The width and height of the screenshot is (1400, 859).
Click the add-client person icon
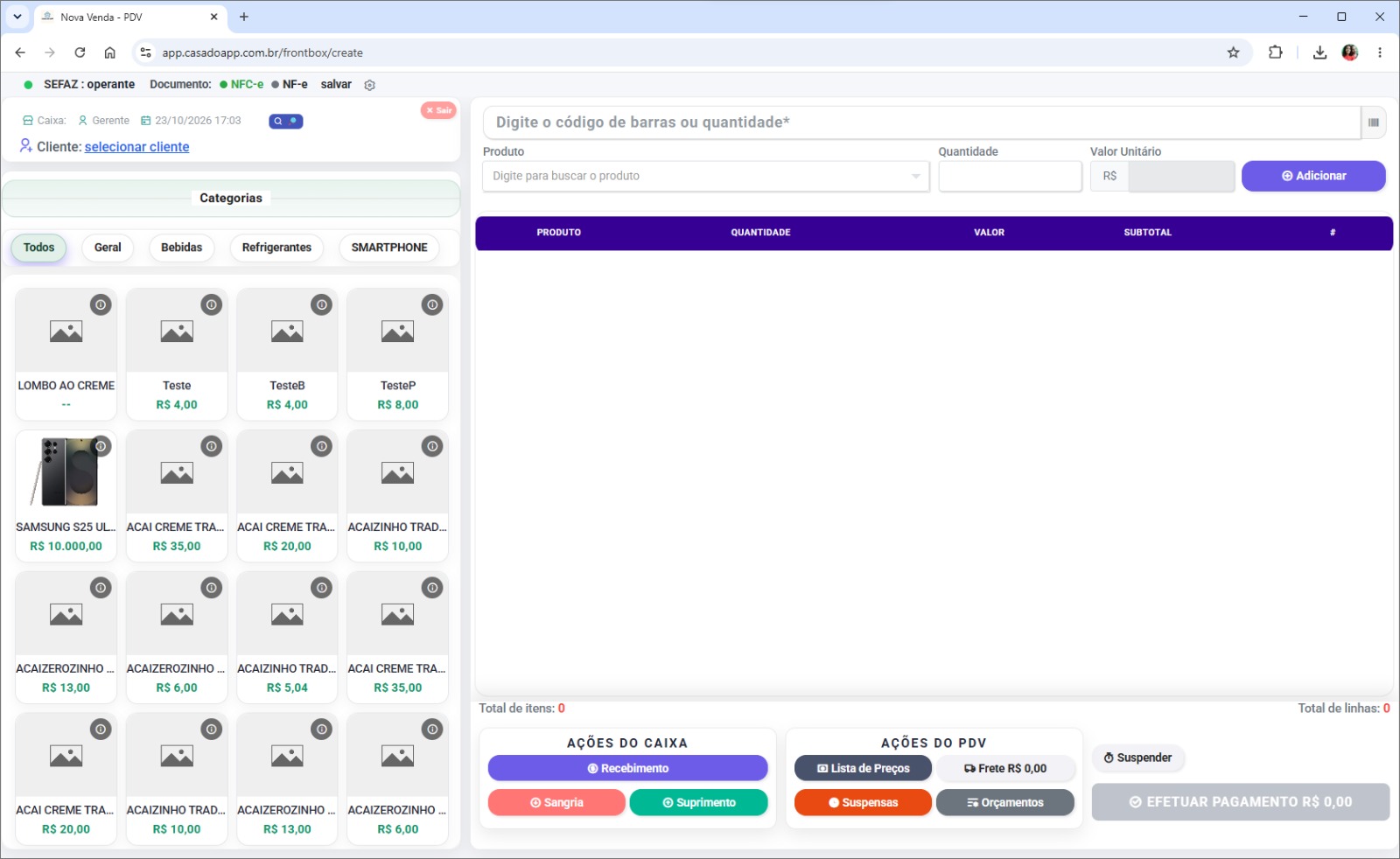point(26,146)
